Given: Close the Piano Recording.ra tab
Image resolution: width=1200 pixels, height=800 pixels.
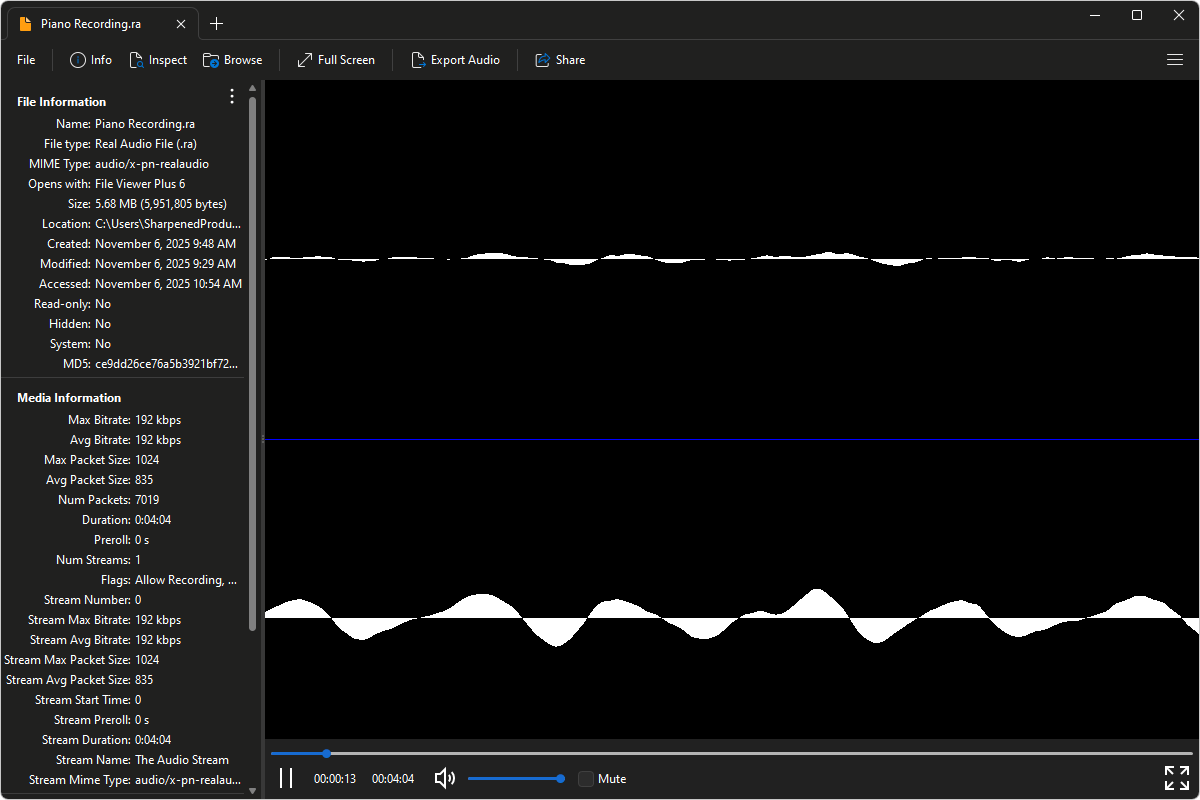Looking at the screenshot, I should (180, 24).
